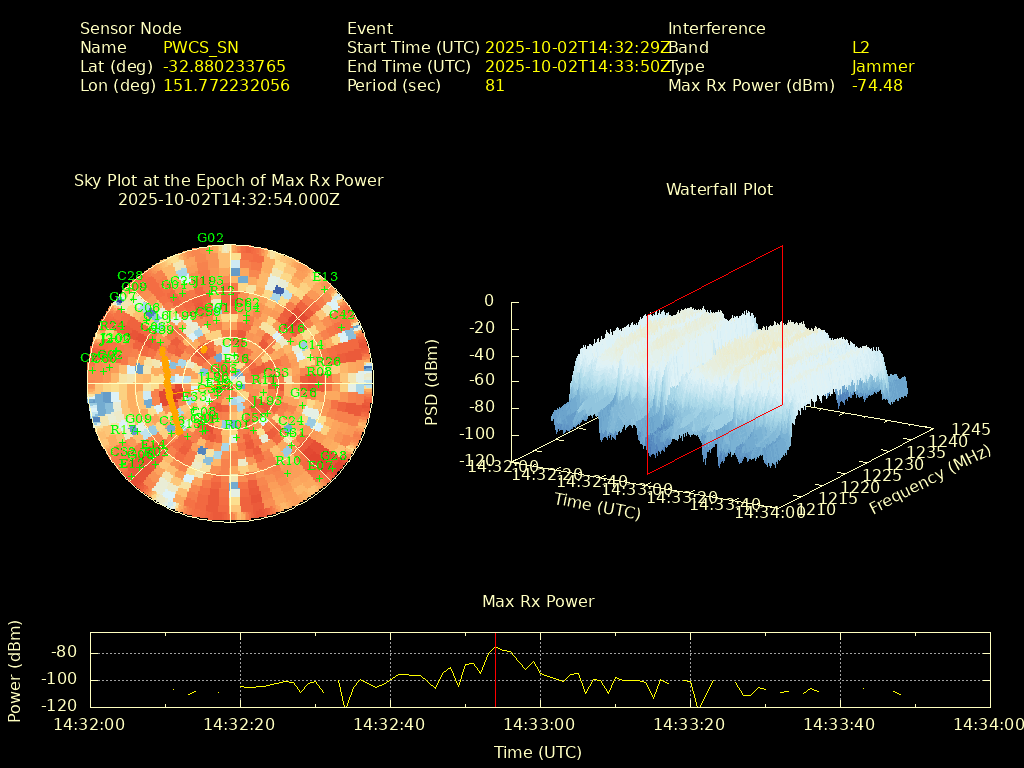Viewport: 1024px width, 768px height.
Task: Click the Jammer interference type value
Action: [883, 67]
